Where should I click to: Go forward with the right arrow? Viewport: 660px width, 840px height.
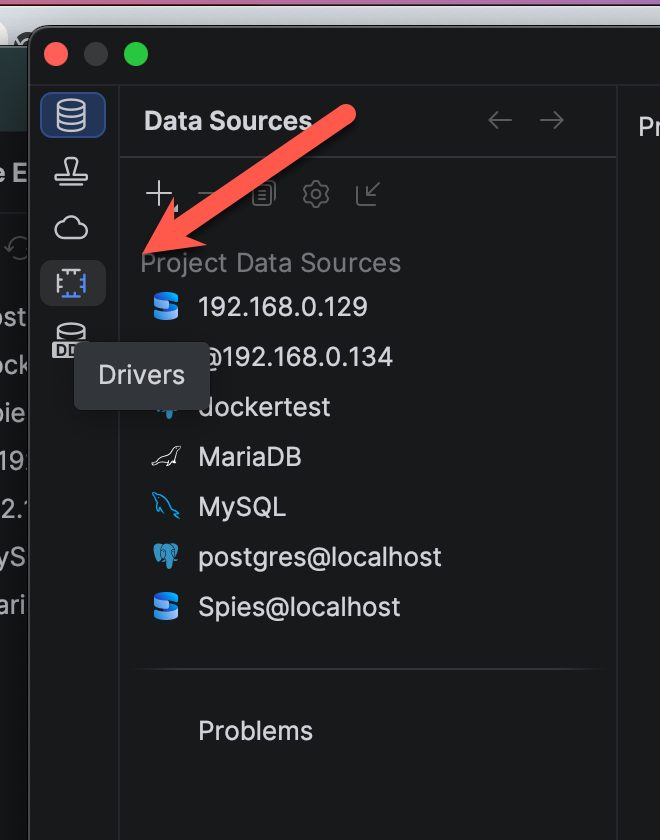552,120
